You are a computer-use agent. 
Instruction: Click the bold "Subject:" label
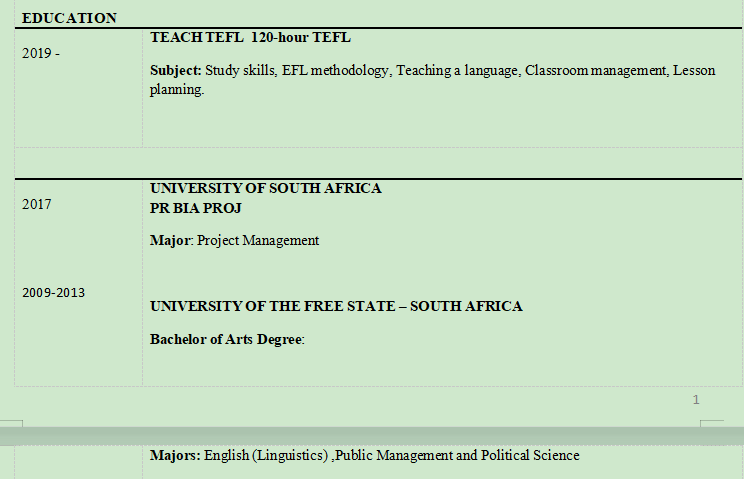coord(176,71)
